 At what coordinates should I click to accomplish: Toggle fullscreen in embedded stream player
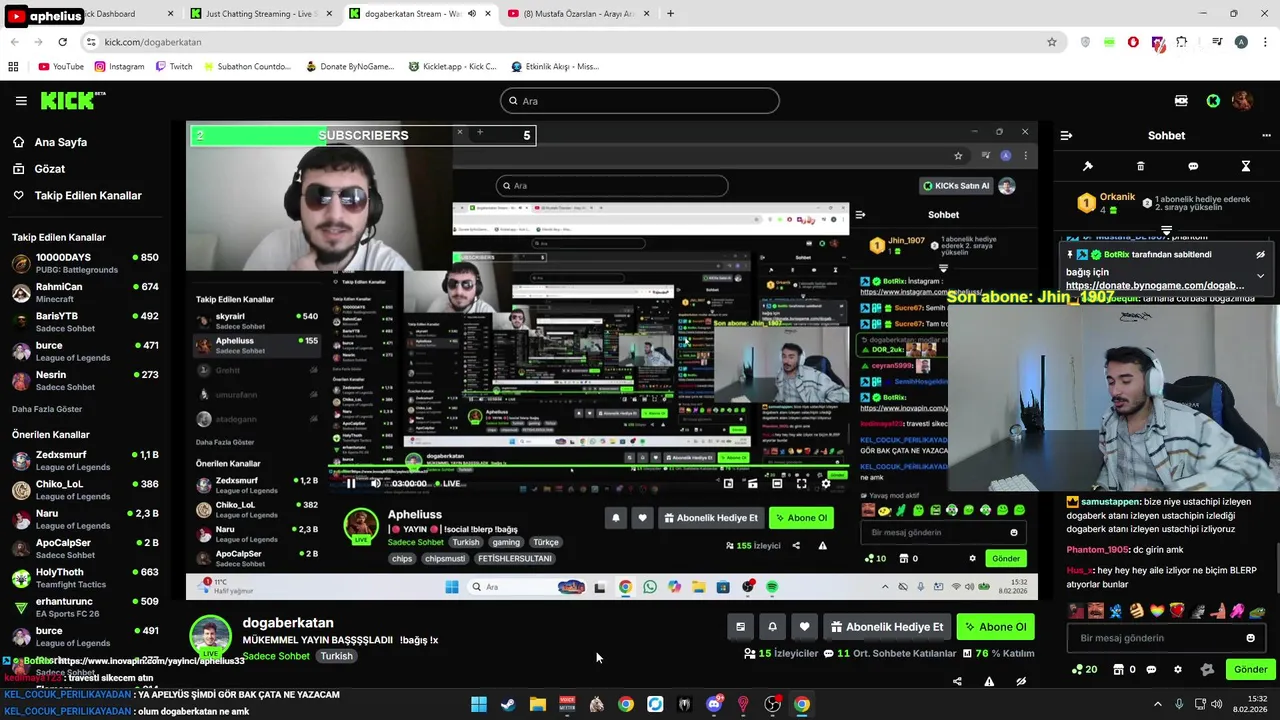point(801,483)
